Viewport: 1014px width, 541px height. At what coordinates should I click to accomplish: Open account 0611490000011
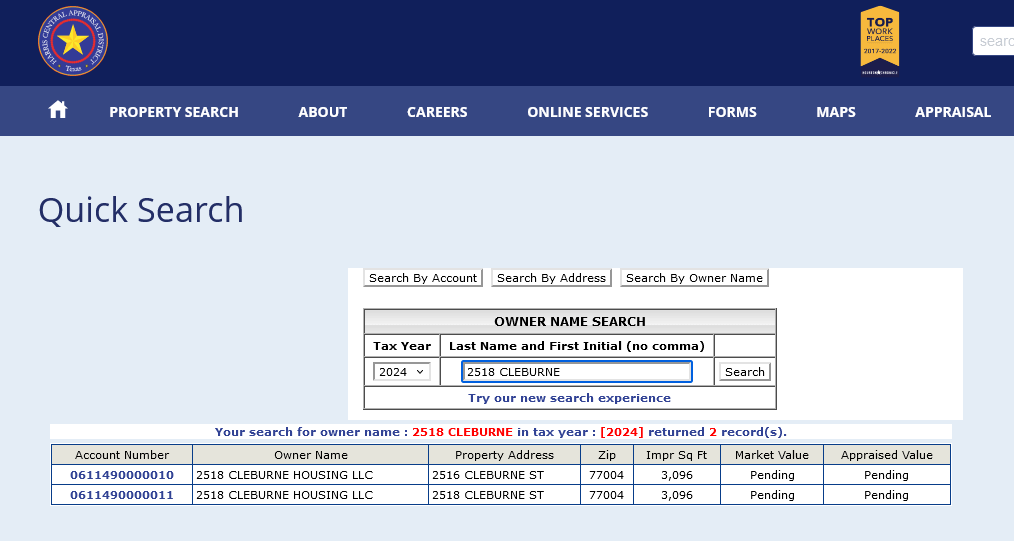[122, 495]
